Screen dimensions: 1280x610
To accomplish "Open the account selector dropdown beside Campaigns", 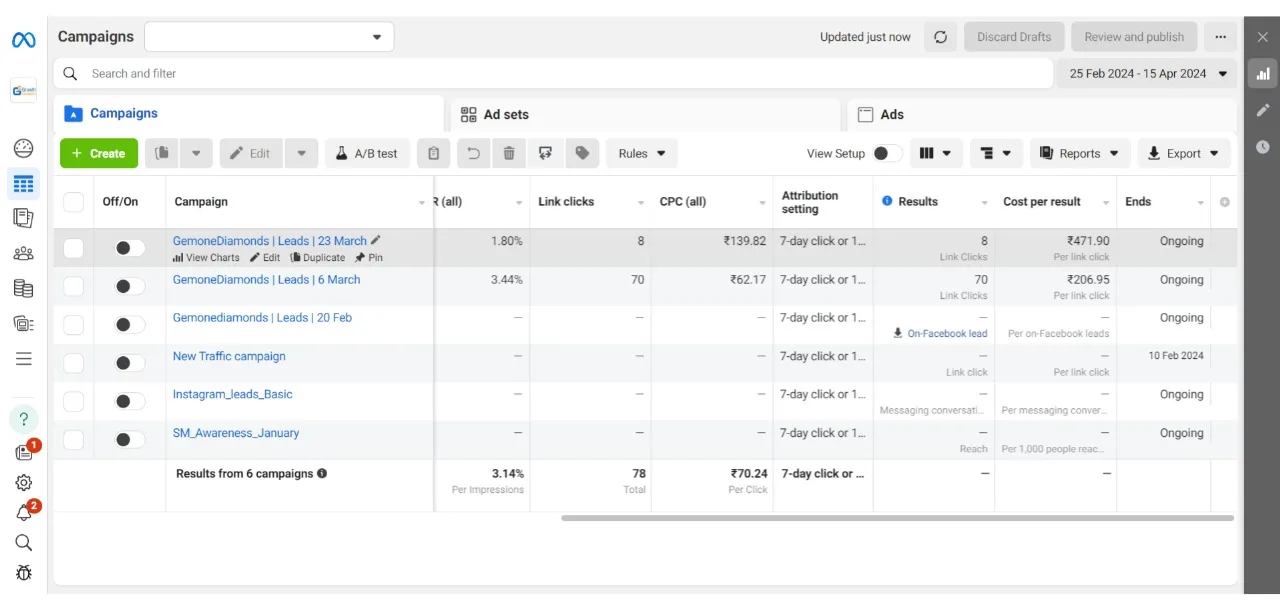I will tap(269, 37).
